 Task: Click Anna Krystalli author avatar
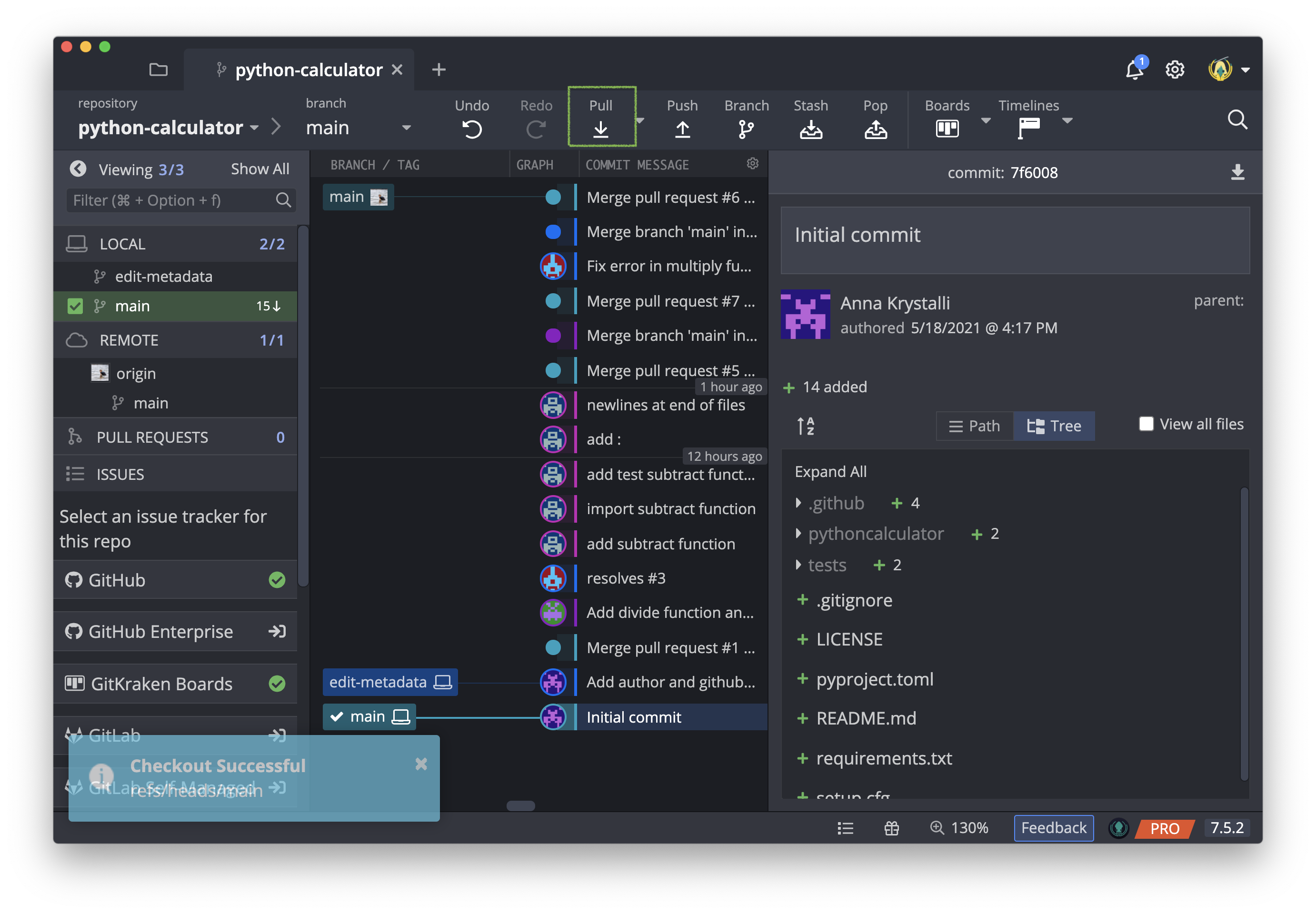click(x=805, y=314)
